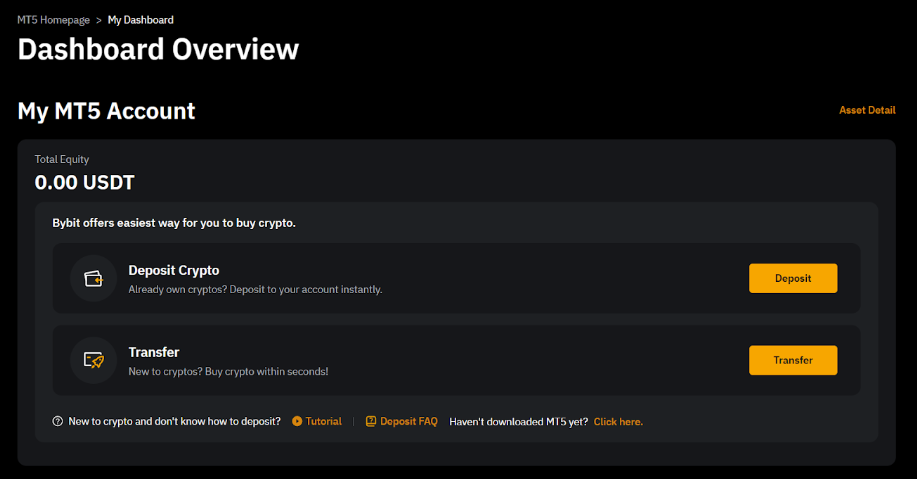Go to MT5 Homepage in breadcrumb

pyautogui.click(x=53, y=20)
